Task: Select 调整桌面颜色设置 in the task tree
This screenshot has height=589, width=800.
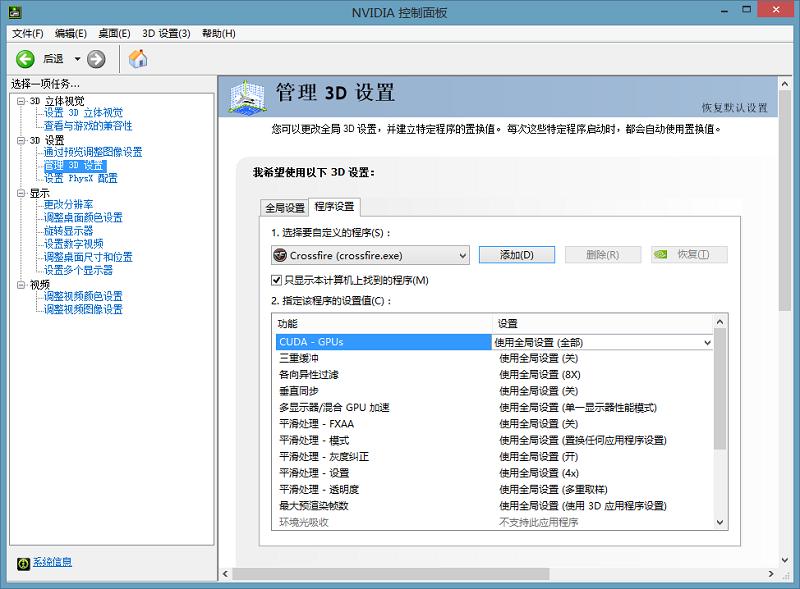Action: (83, 217)
